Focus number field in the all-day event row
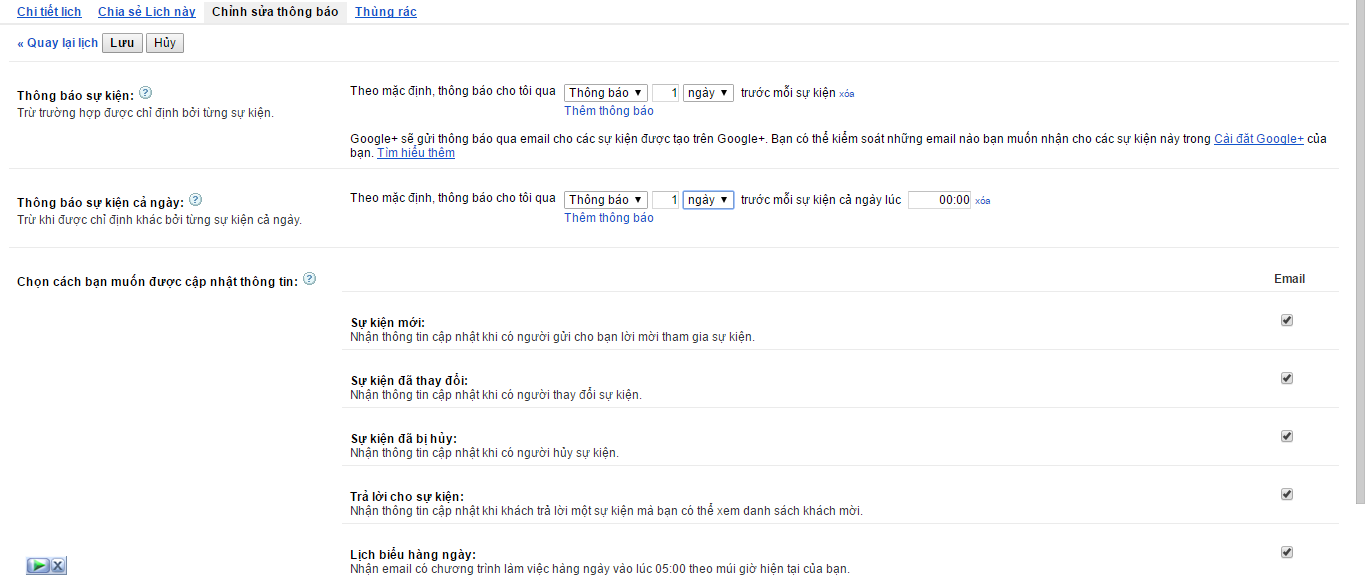This screenshot has width=1365, height=581. (665, 200)
